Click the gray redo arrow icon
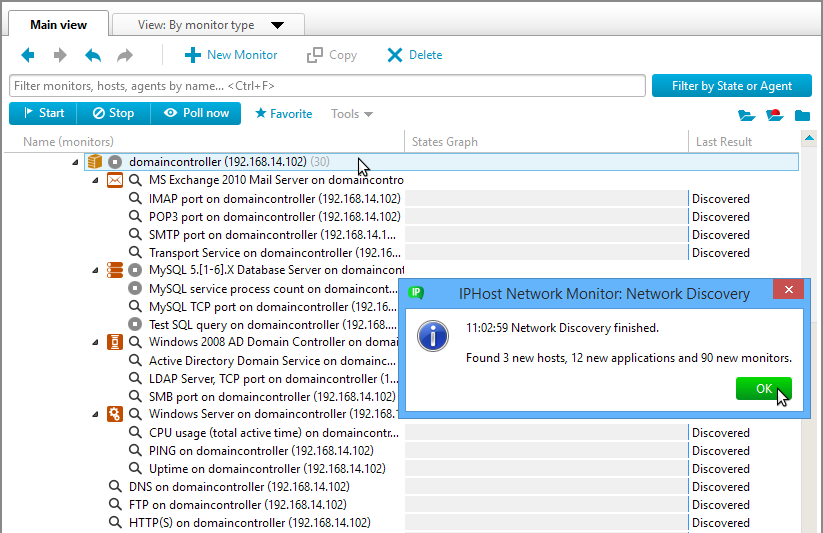This screenshot has height=533, width=823. click(x=125, y=55)
